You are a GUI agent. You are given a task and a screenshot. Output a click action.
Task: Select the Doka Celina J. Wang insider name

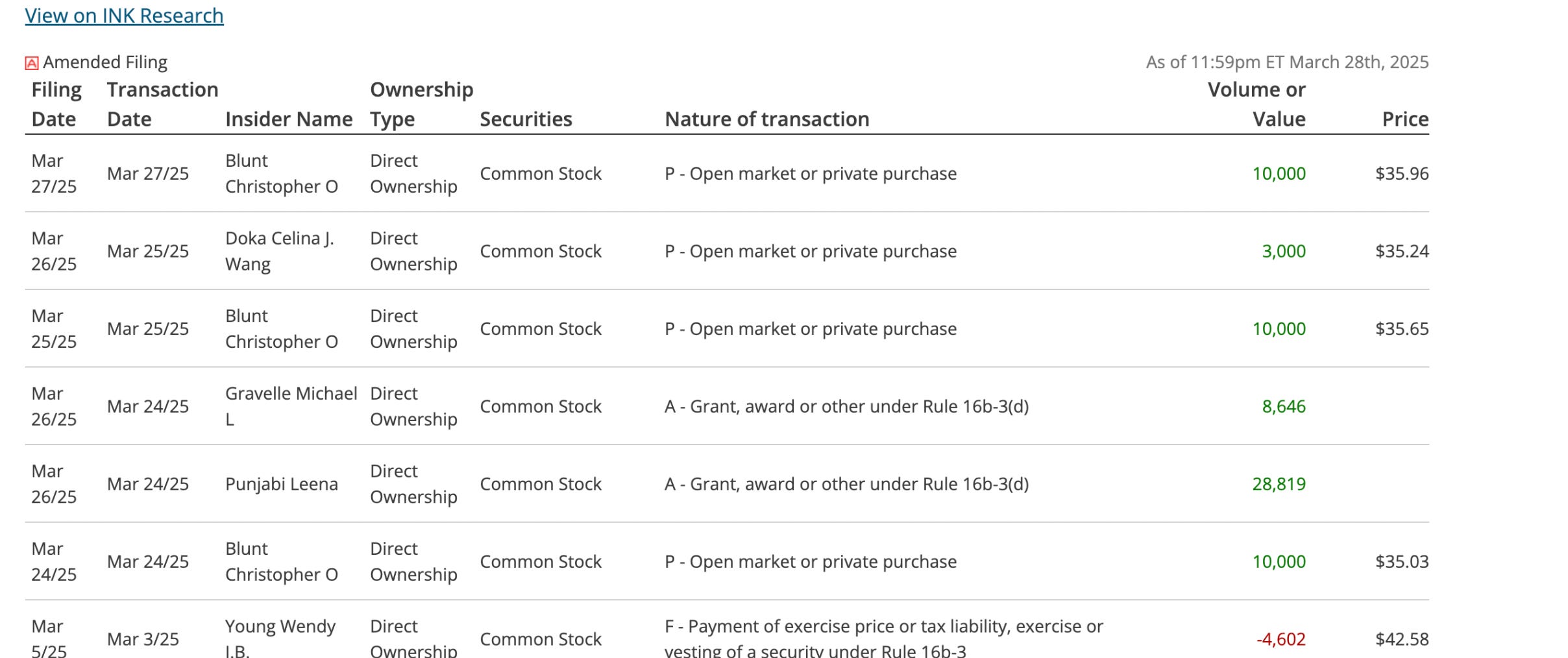[280, 251]
